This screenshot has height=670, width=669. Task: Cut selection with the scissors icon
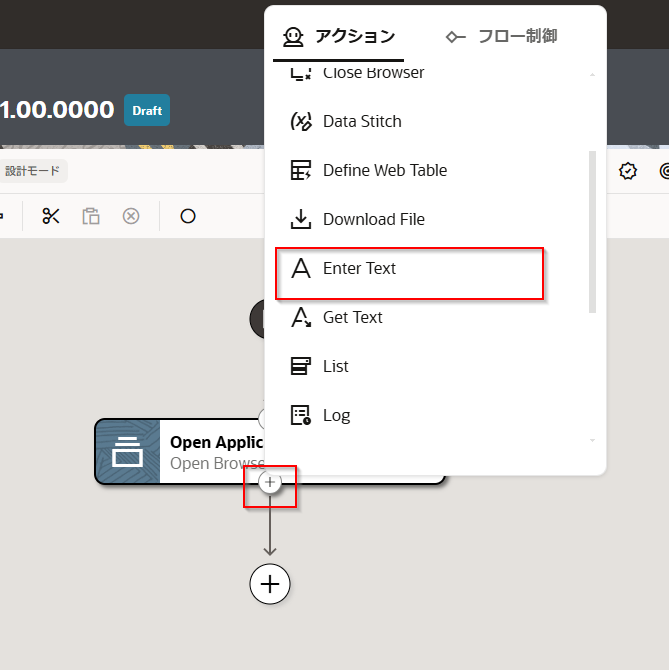[x=51, y=216]
